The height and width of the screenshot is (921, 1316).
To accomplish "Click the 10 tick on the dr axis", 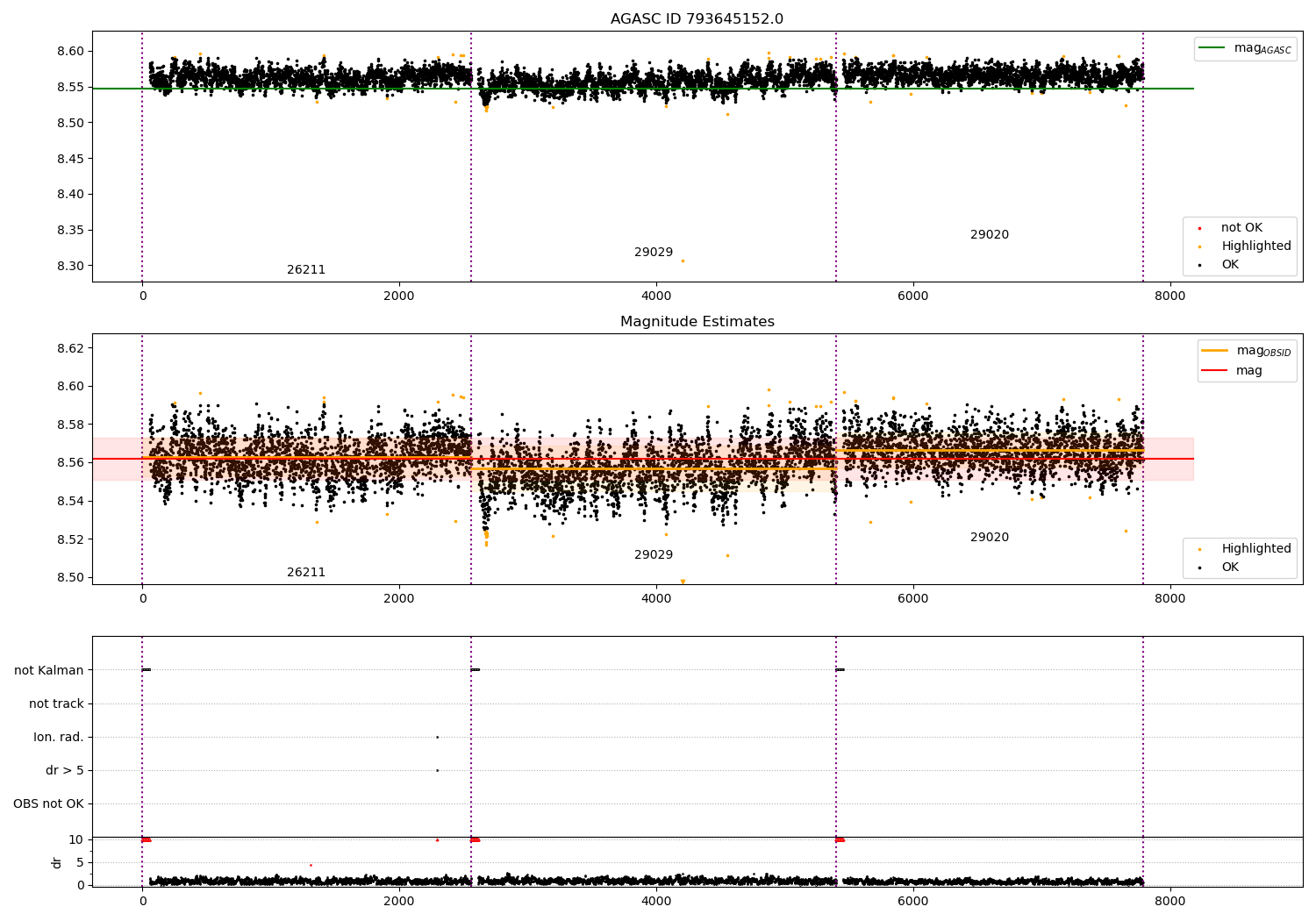I will point(76,840).
